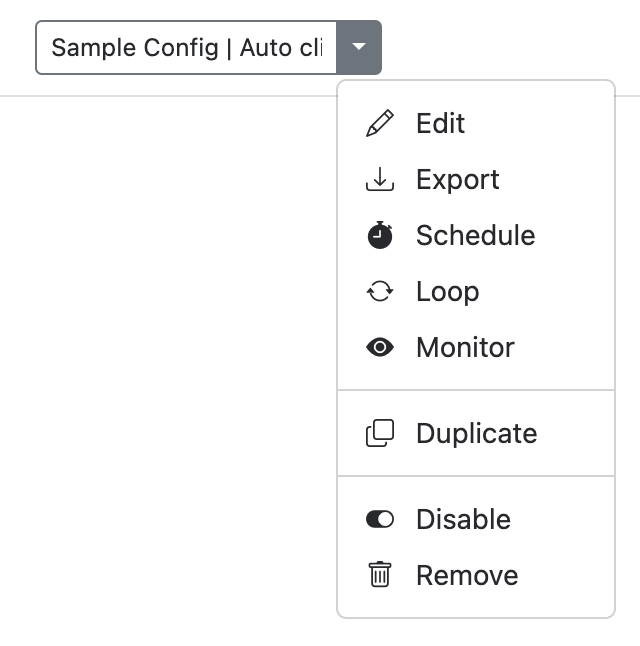Viewport: 640px width, 646px height.
Task: Click the overlapping squares Duplicate icon
Action: [380, 434]
